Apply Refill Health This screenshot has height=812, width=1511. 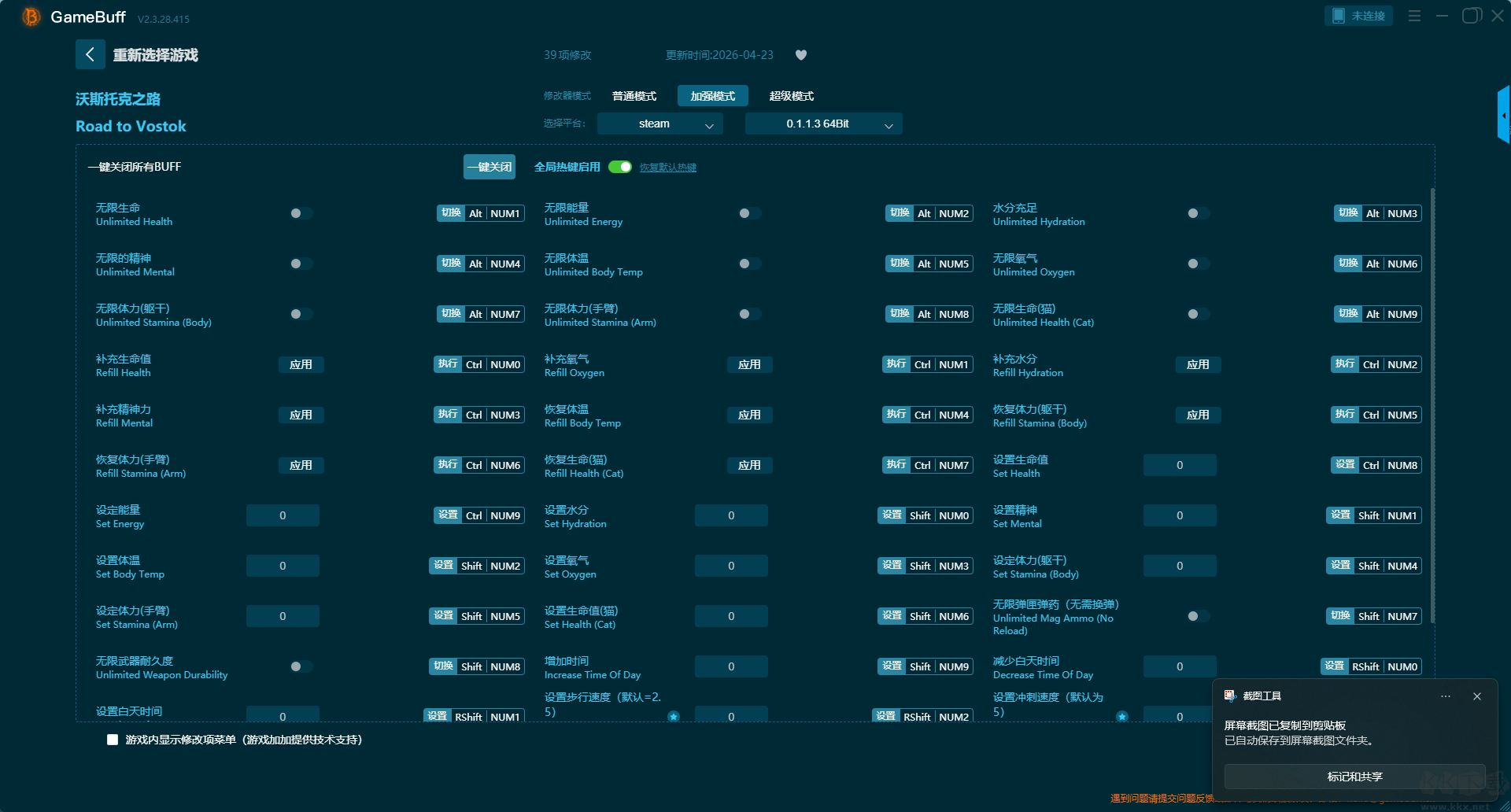coord(301,364)
